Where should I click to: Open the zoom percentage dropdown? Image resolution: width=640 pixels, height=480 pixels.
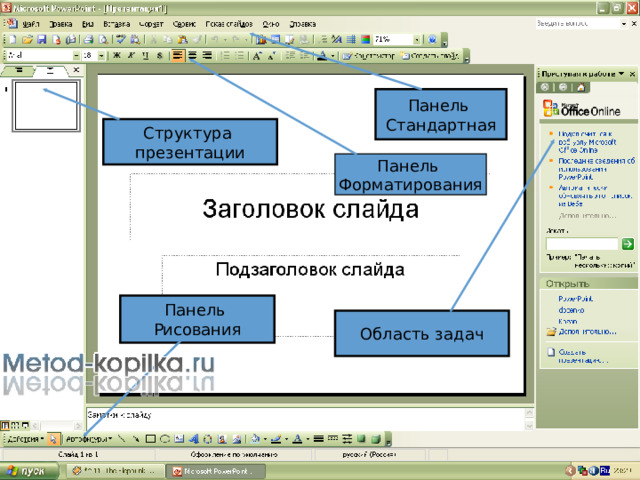[x=417, y=40]
